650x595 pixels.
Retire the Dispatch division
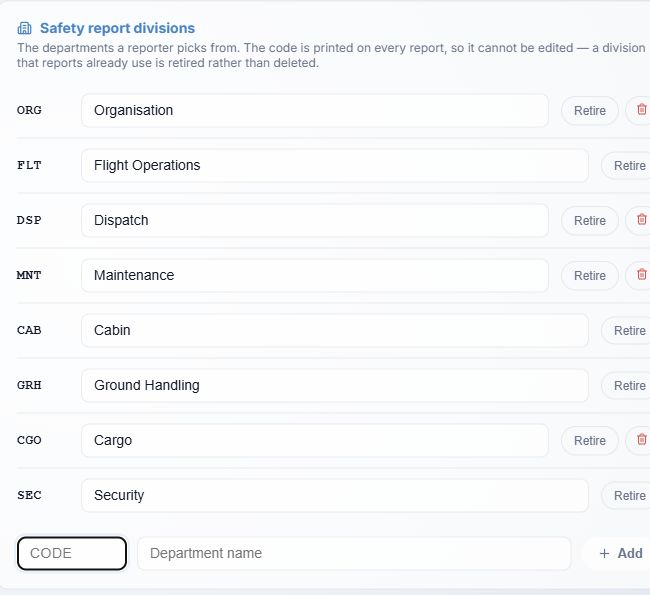coord(589,221)
